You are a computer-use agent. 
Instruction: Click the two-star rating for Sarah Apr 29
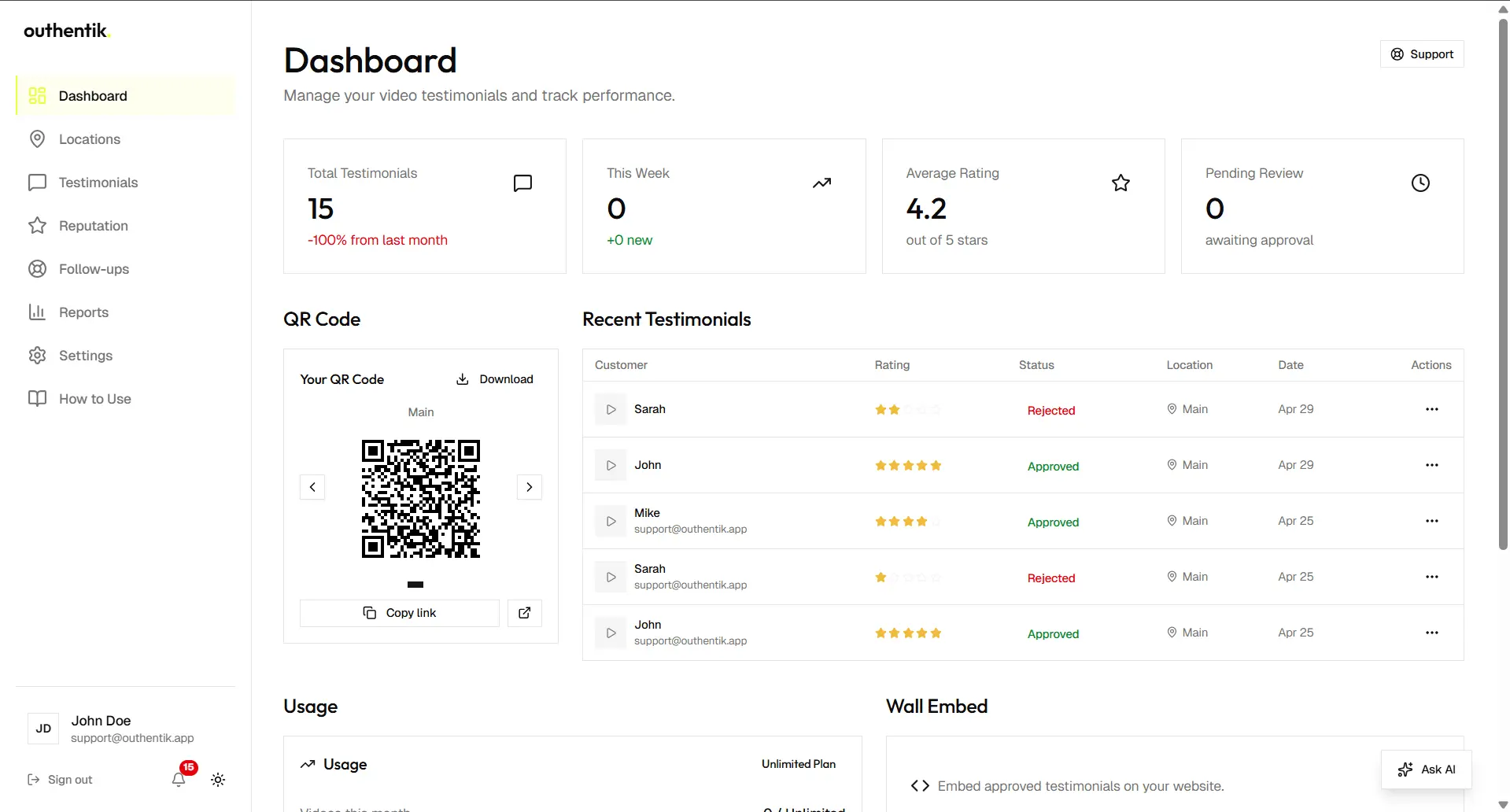[x=908, y=410]
